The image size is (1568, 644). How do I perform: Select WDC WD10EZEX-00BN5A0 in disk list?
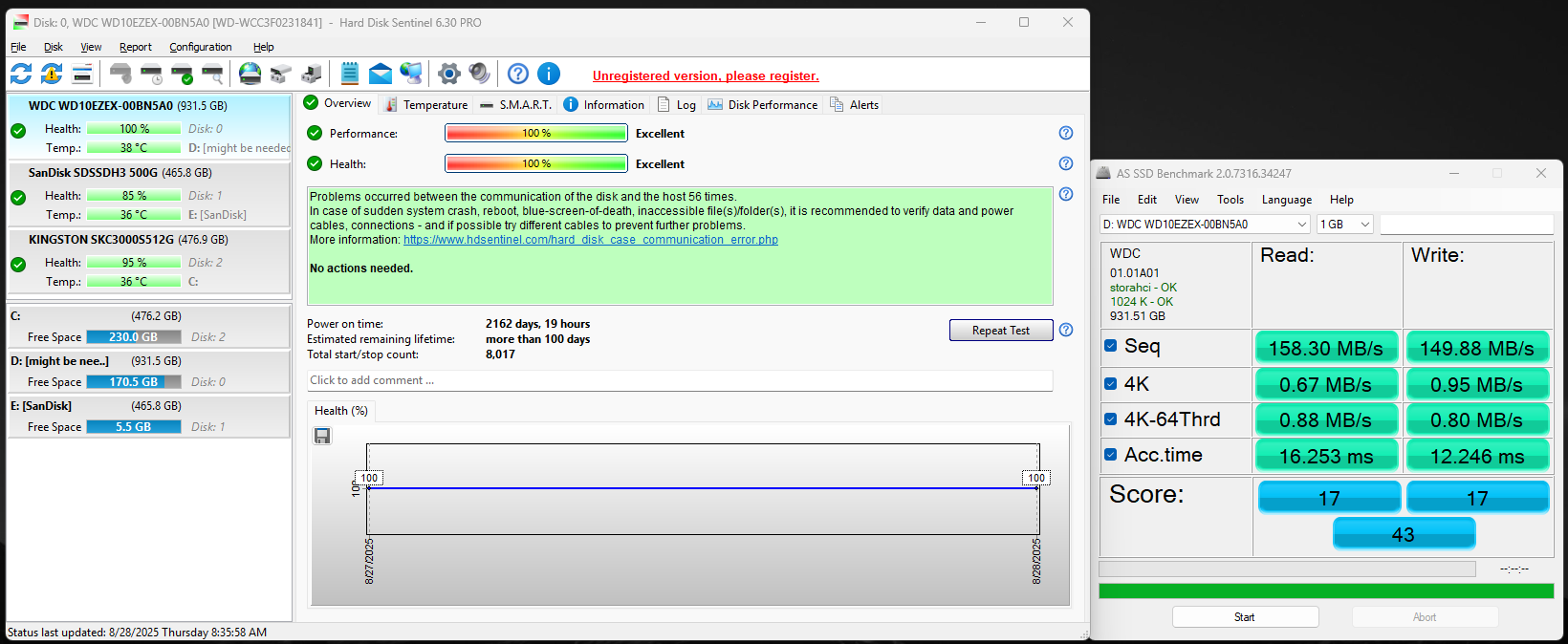click(x=149, y=126)
